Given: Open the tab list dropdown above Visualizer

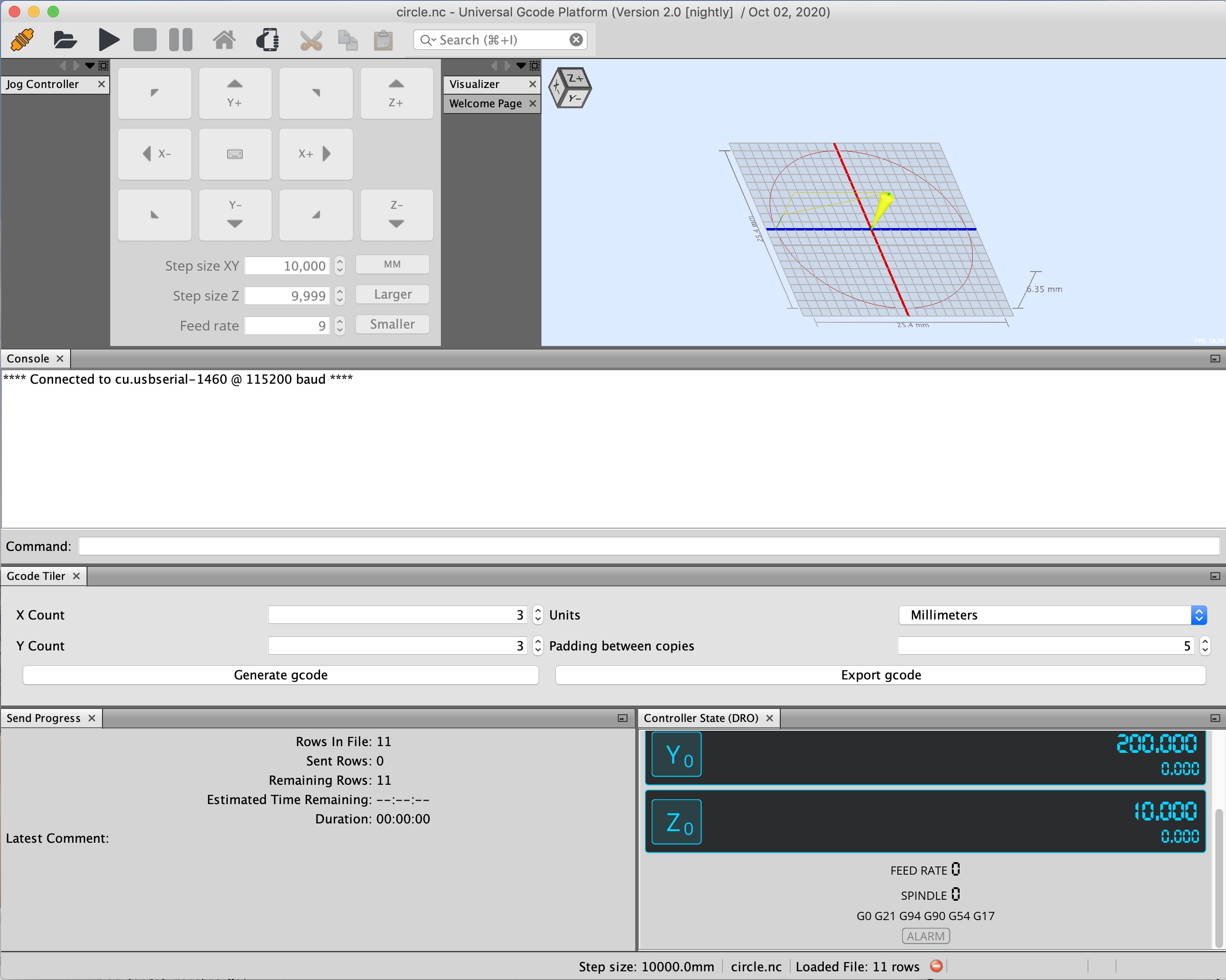Looking at the screenshot, I should (521, 66).
